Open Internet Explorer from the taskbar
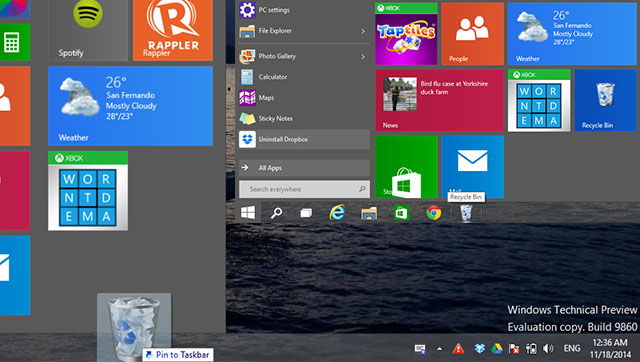Image resolution: width=640 pixels, height=362 pixels. [x=337, y=213]
